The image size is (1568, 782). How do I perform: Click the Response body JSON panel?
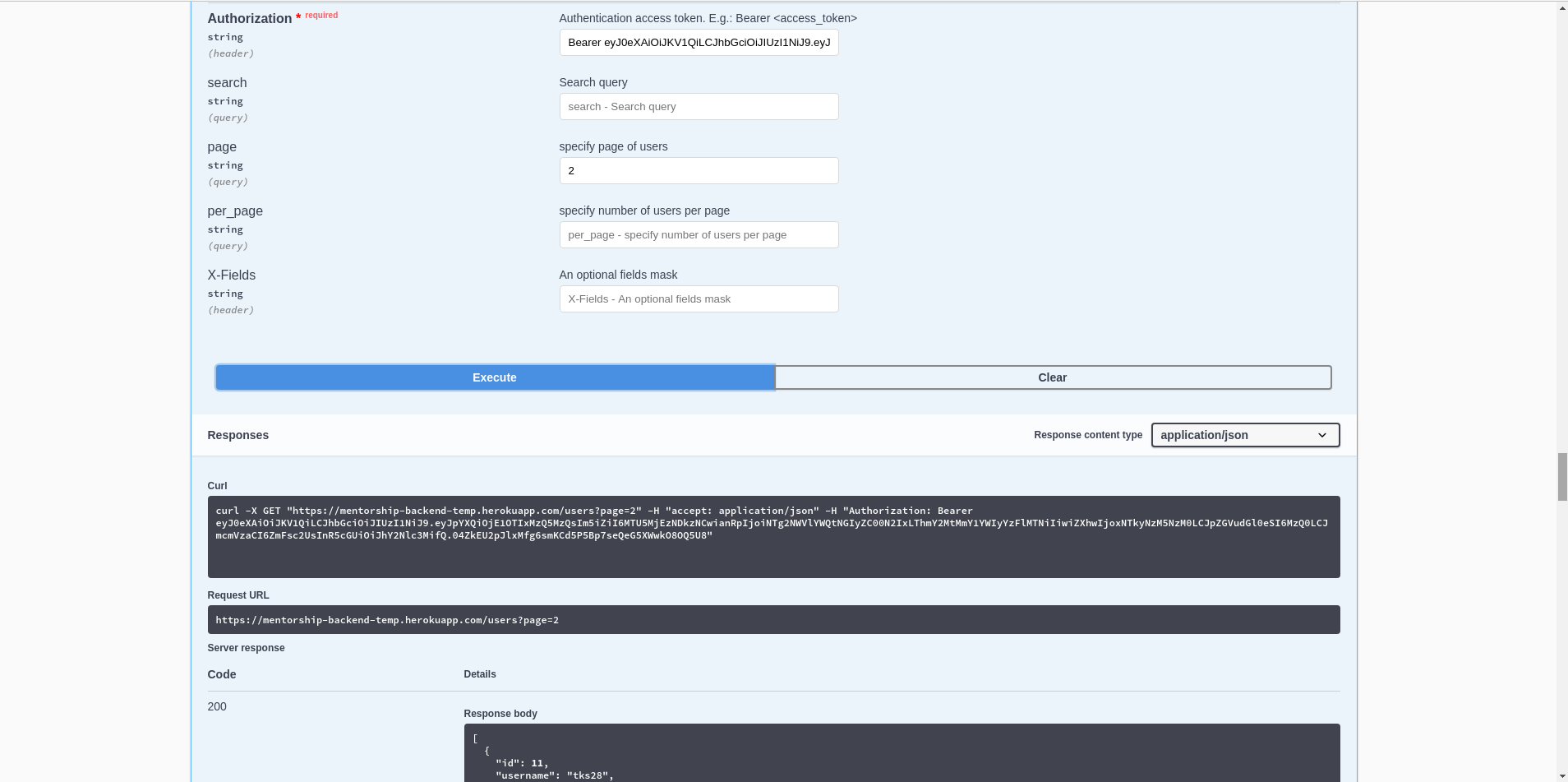pyautogui.click(x=902, y=752)
